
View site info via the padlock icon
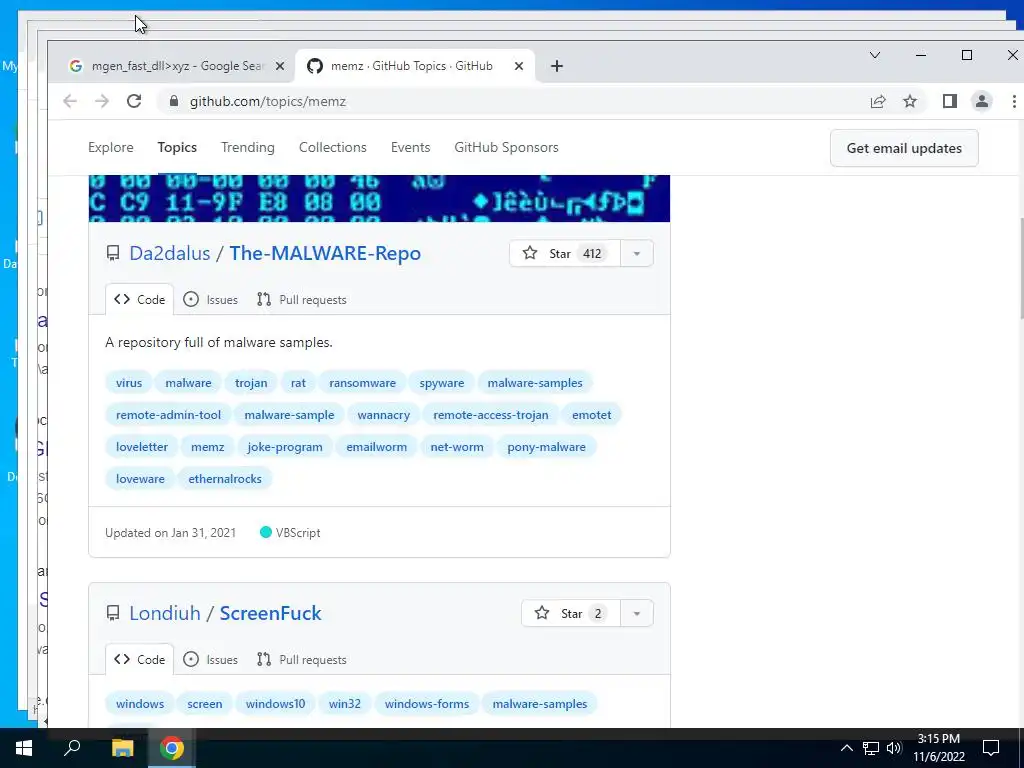[x=174, y=101]
